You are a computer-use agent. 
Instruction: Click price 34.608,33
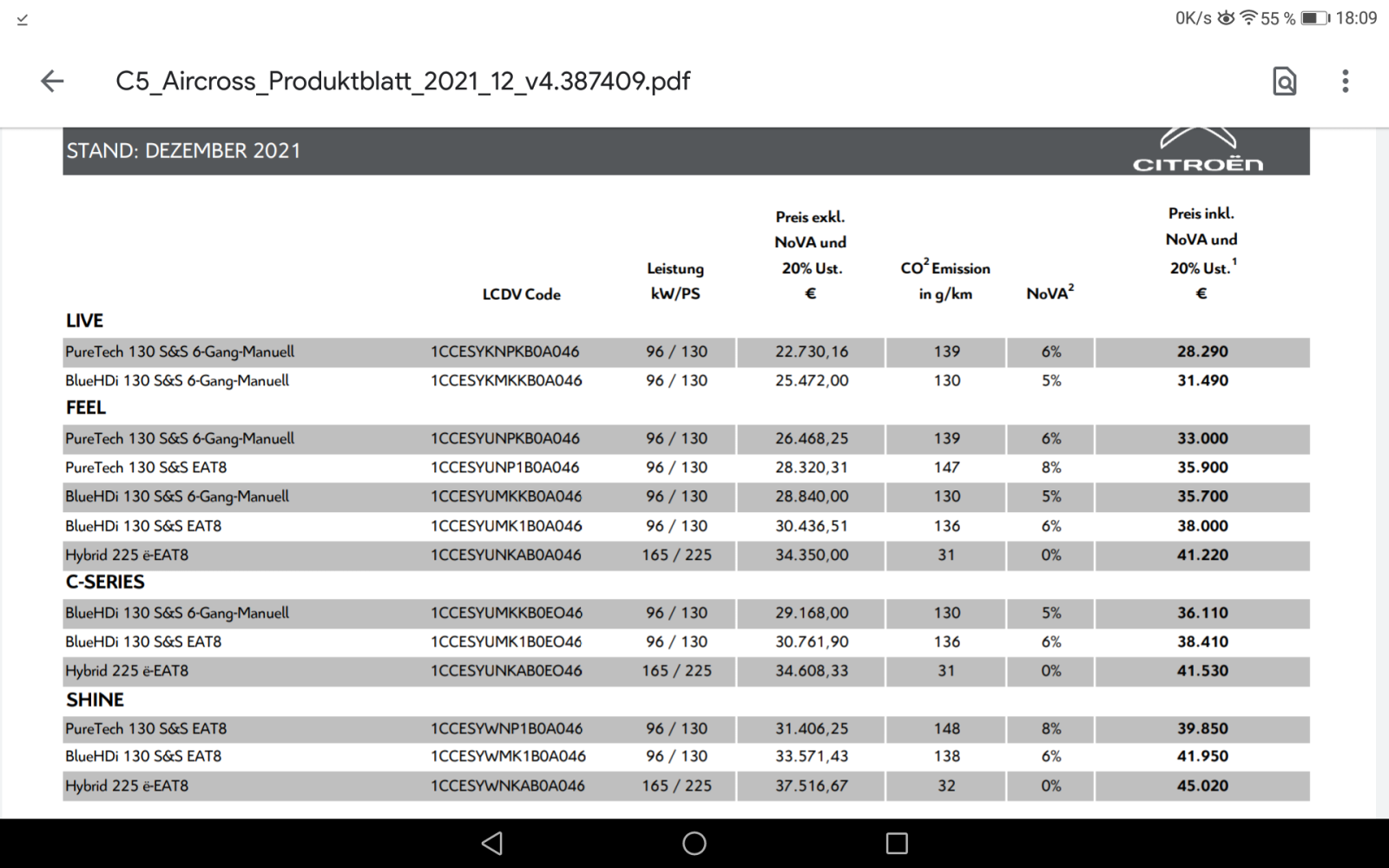812,671
